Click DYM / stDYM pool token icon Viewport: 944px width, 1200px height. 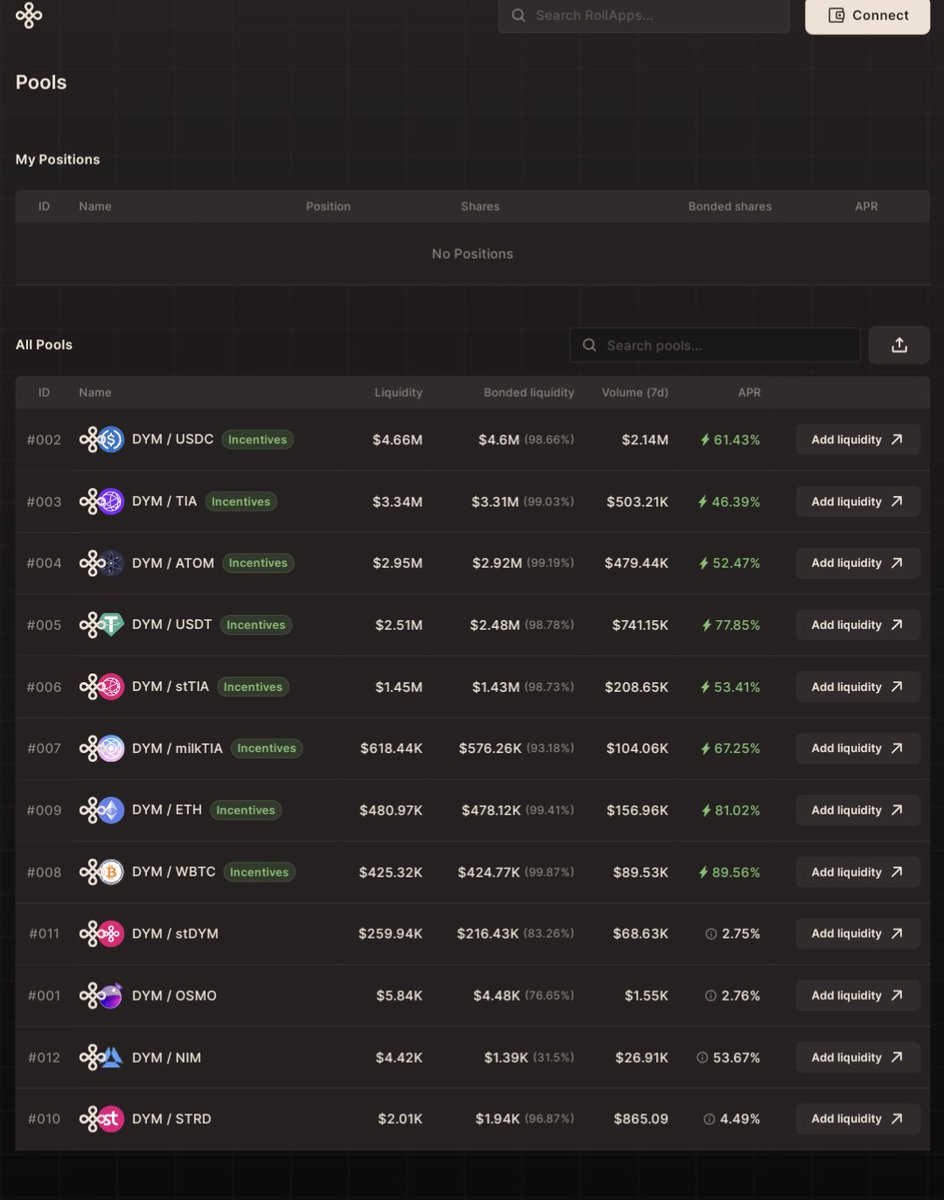(102, 934)
